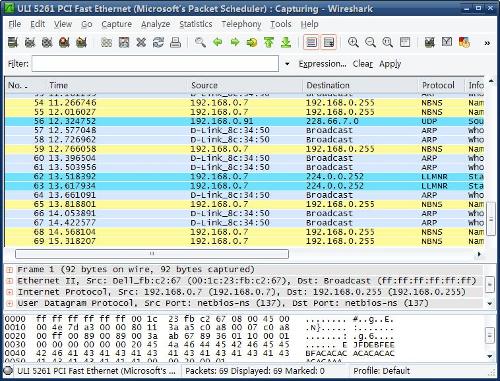Edit coloring rules toolbar icon
This screenshot has width=500, height=381.
(464, 42)
